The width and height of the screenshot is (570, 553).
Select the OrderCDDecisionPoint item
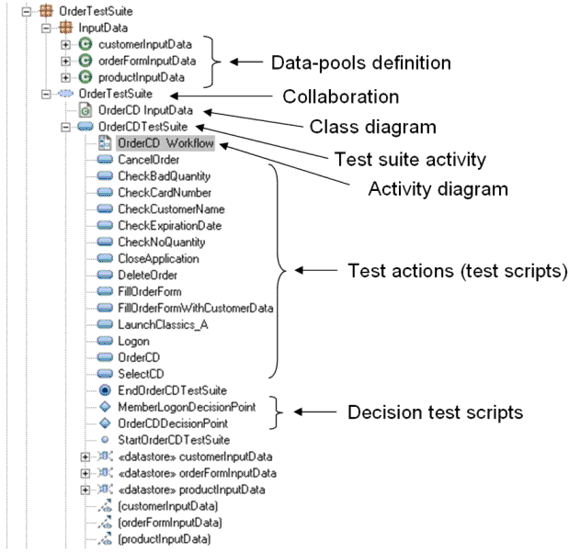tap(173, 424)
